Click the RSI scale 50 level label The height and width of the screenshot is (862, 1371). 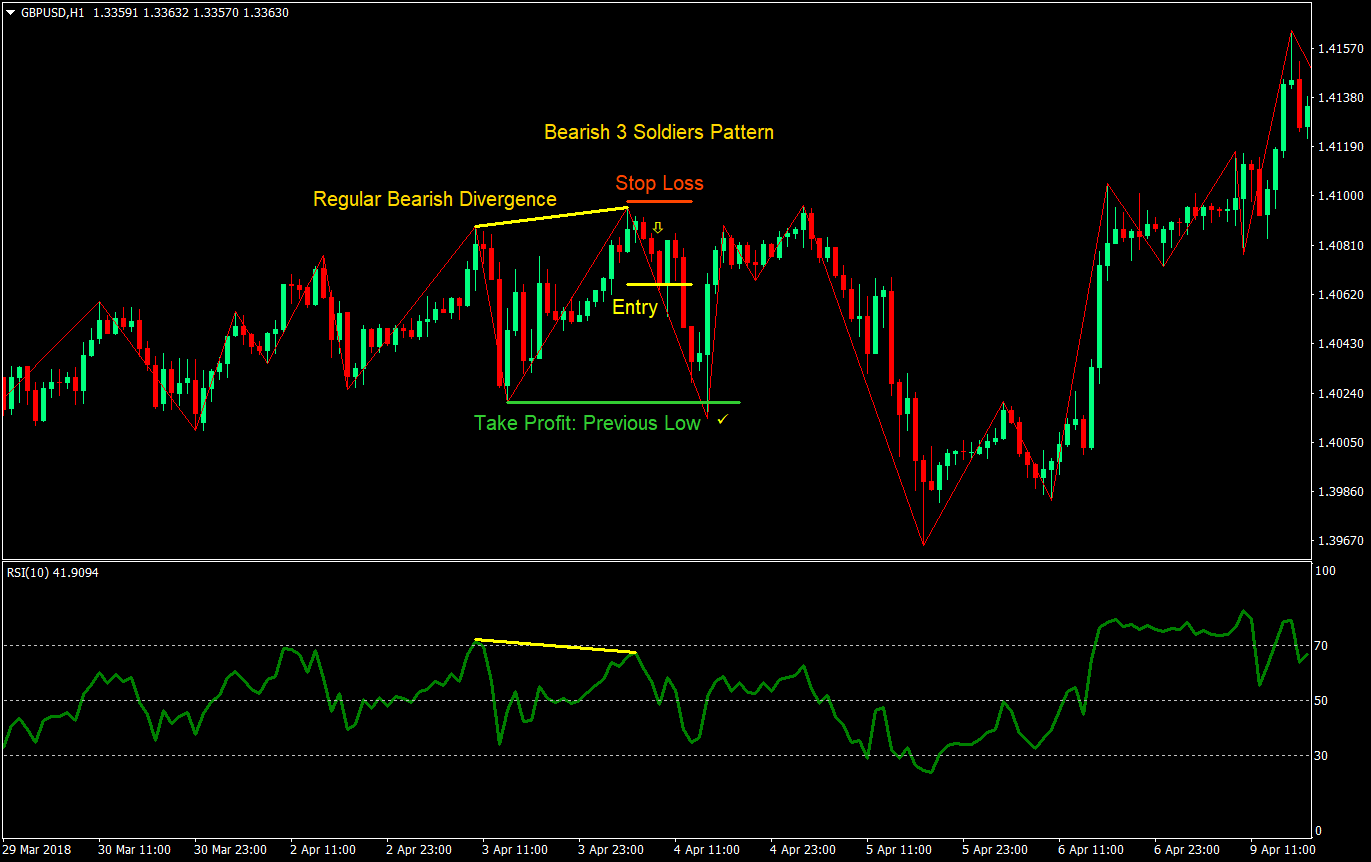[1321, 701]
